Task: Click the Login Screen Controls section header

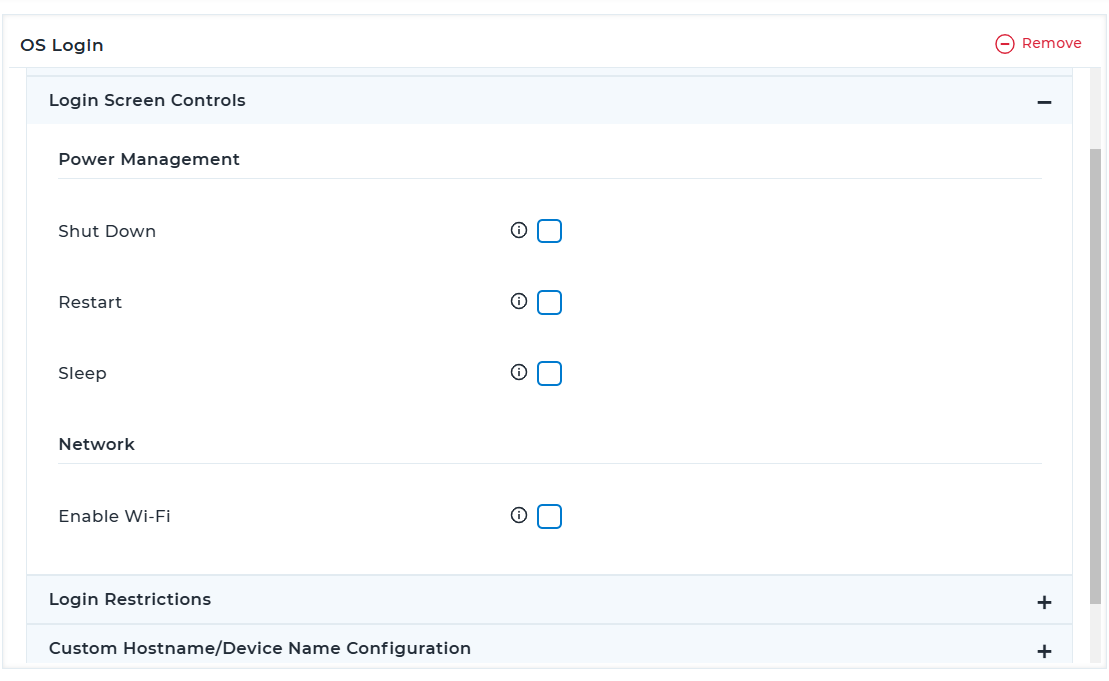Action: [147, 100]
